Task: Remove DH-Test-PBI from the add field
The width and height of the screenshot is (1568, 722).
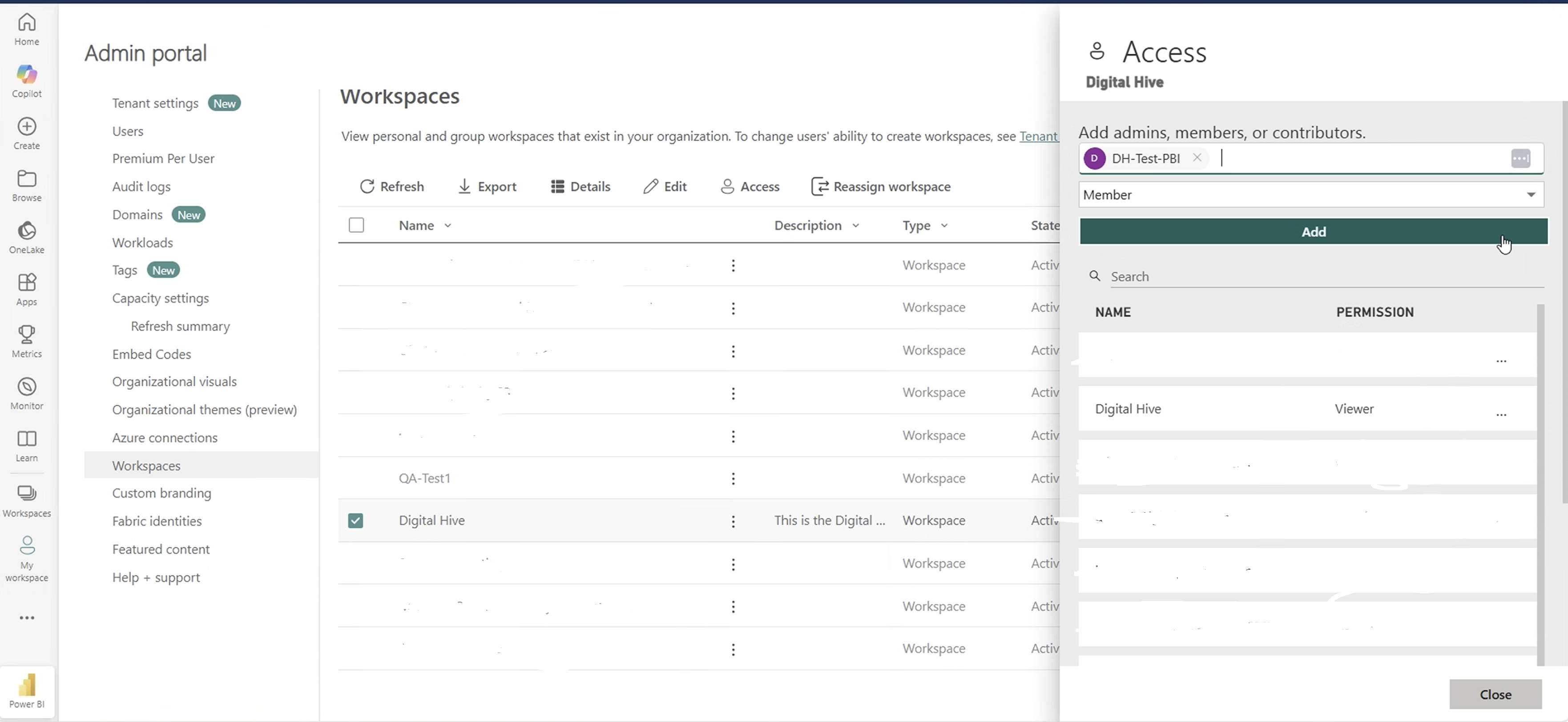Action: (1197, 158)
